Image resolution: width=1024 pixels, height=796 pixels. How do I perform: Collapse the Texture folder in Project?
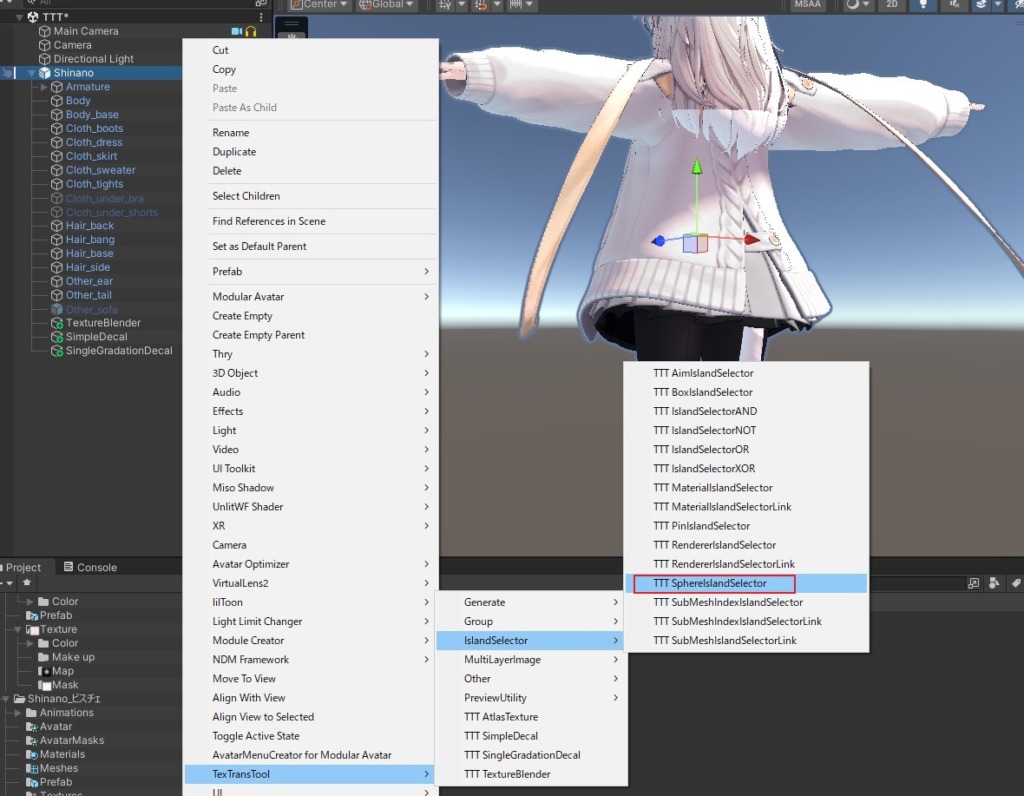click(x=18, y=629)
